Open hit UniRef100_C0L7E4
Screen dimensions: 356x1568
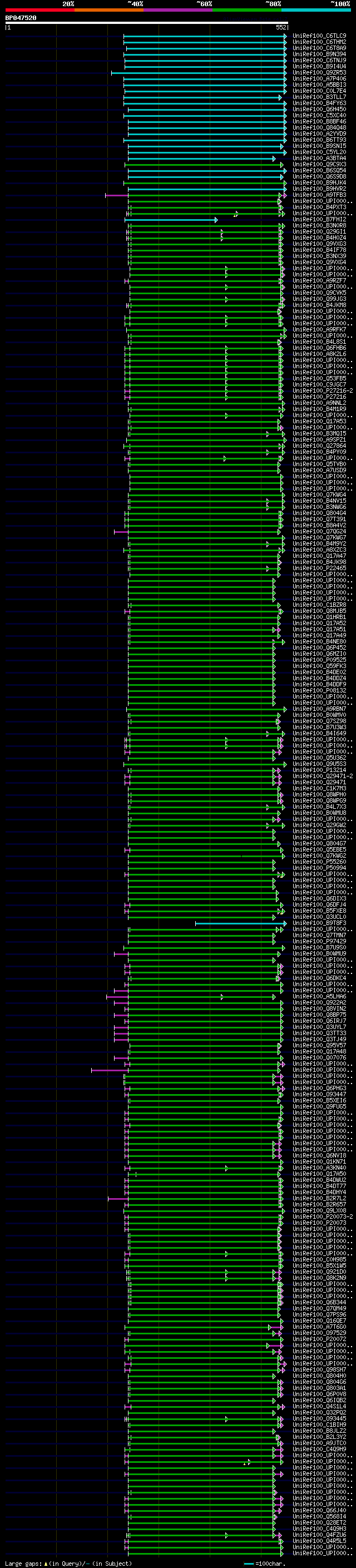pos(319,91)
